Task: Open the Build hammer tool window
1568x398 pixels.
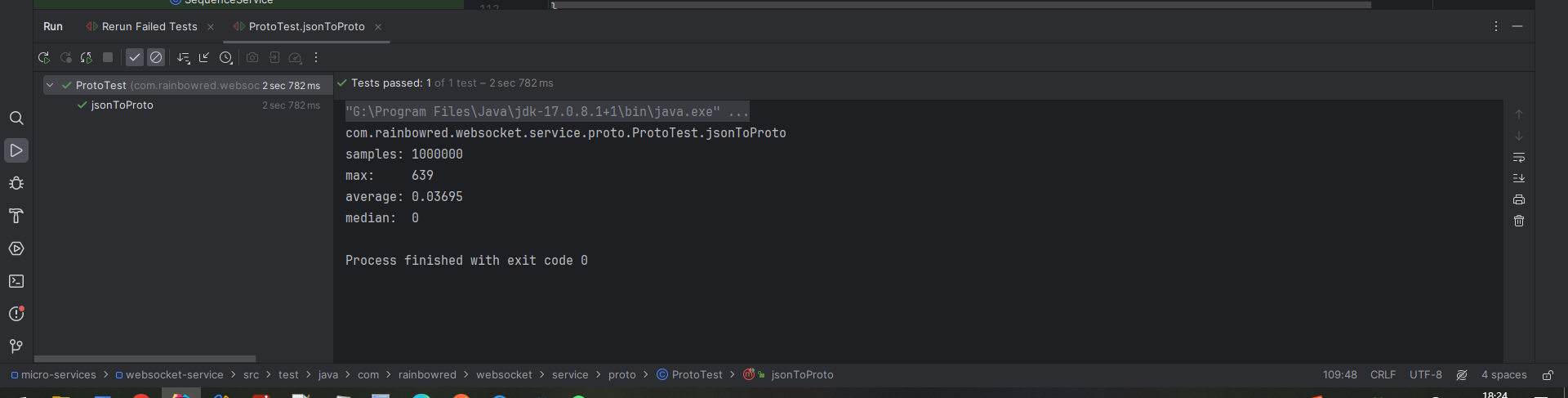Action: [x=16, y=216]
